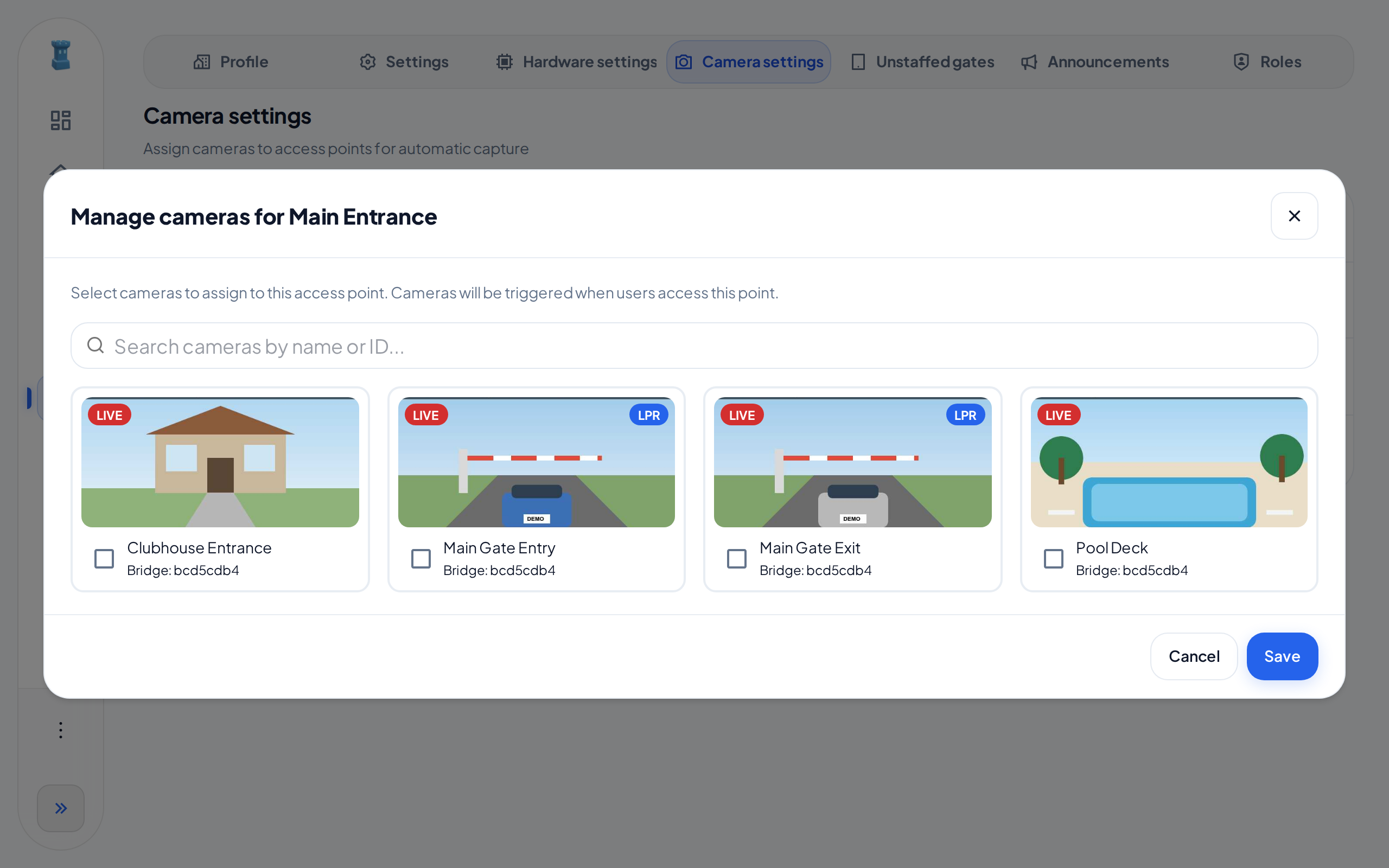Check the Clubhouse Entrance camera checkbox
This screenshot has width=1389, height=868.
pyautogui.click(x=105, y=559)
